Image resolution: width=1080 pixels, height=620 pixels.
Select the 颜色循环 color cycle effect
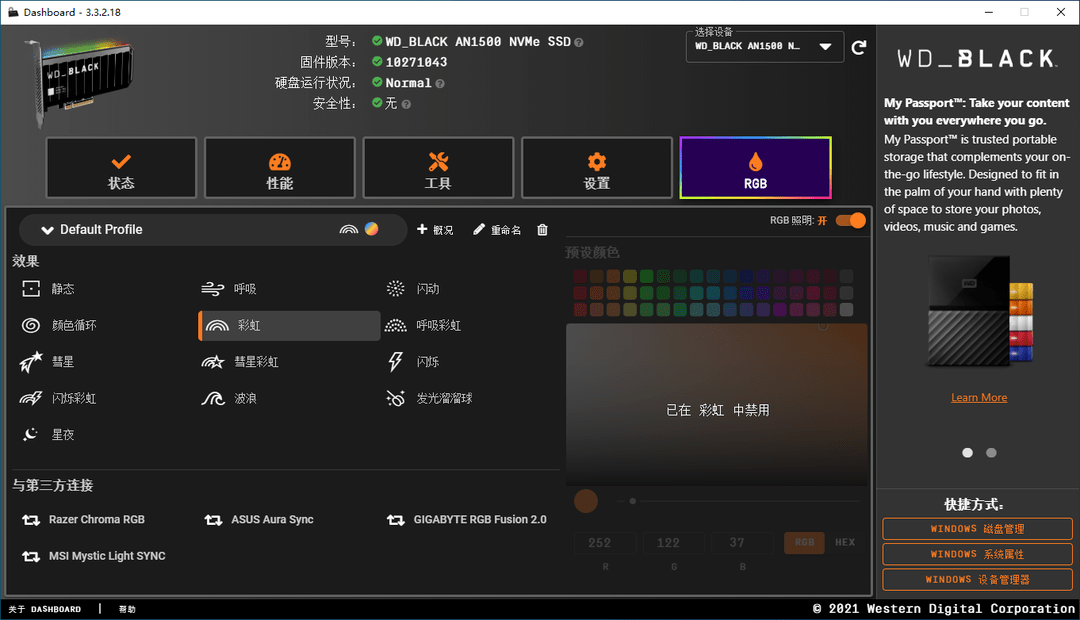pyautogui.click(x=59, y=325)
